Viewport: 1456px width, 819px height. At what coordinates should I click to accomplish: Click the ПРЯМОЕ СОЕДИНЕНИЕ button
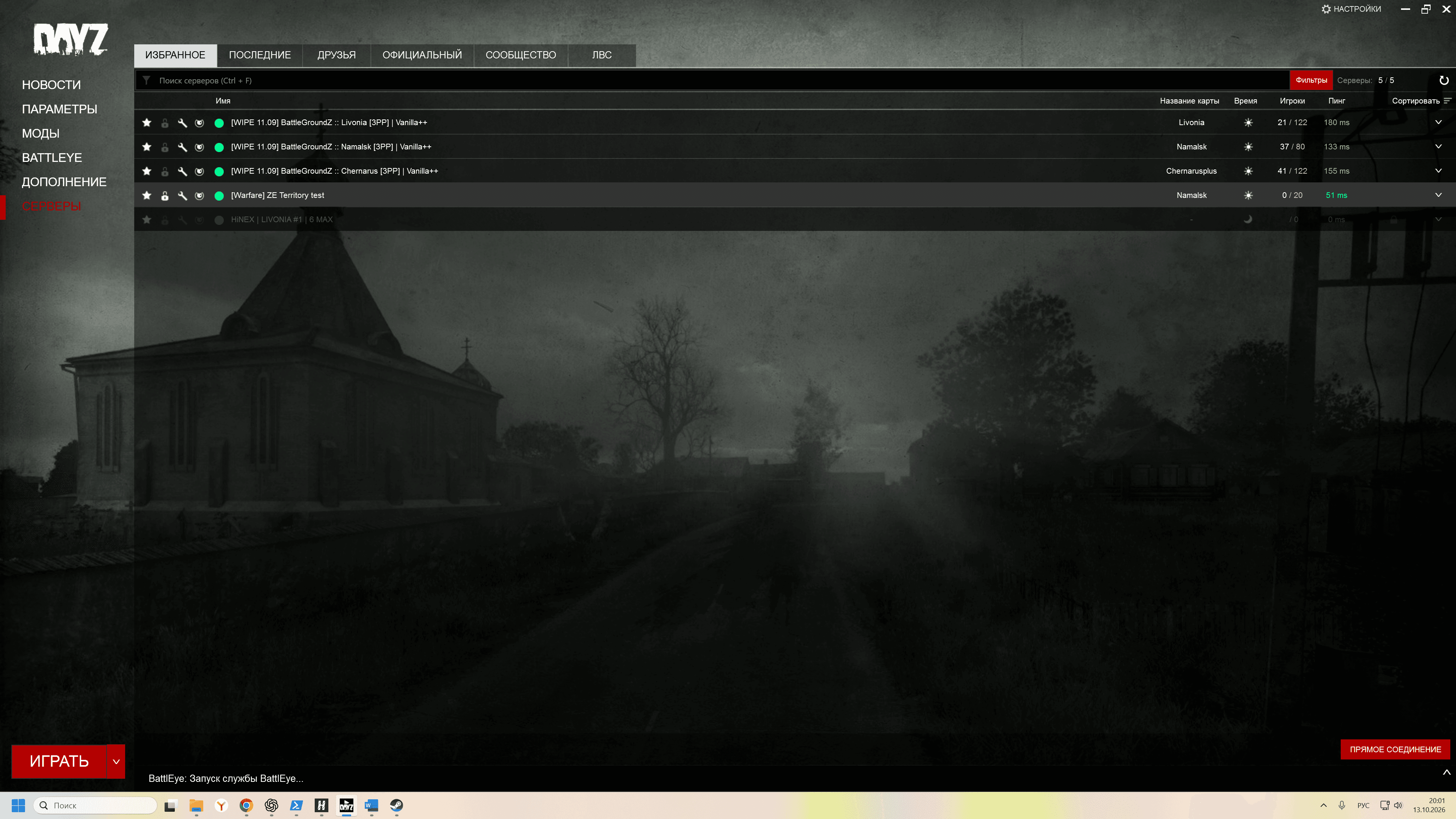tap(1395, 750)
